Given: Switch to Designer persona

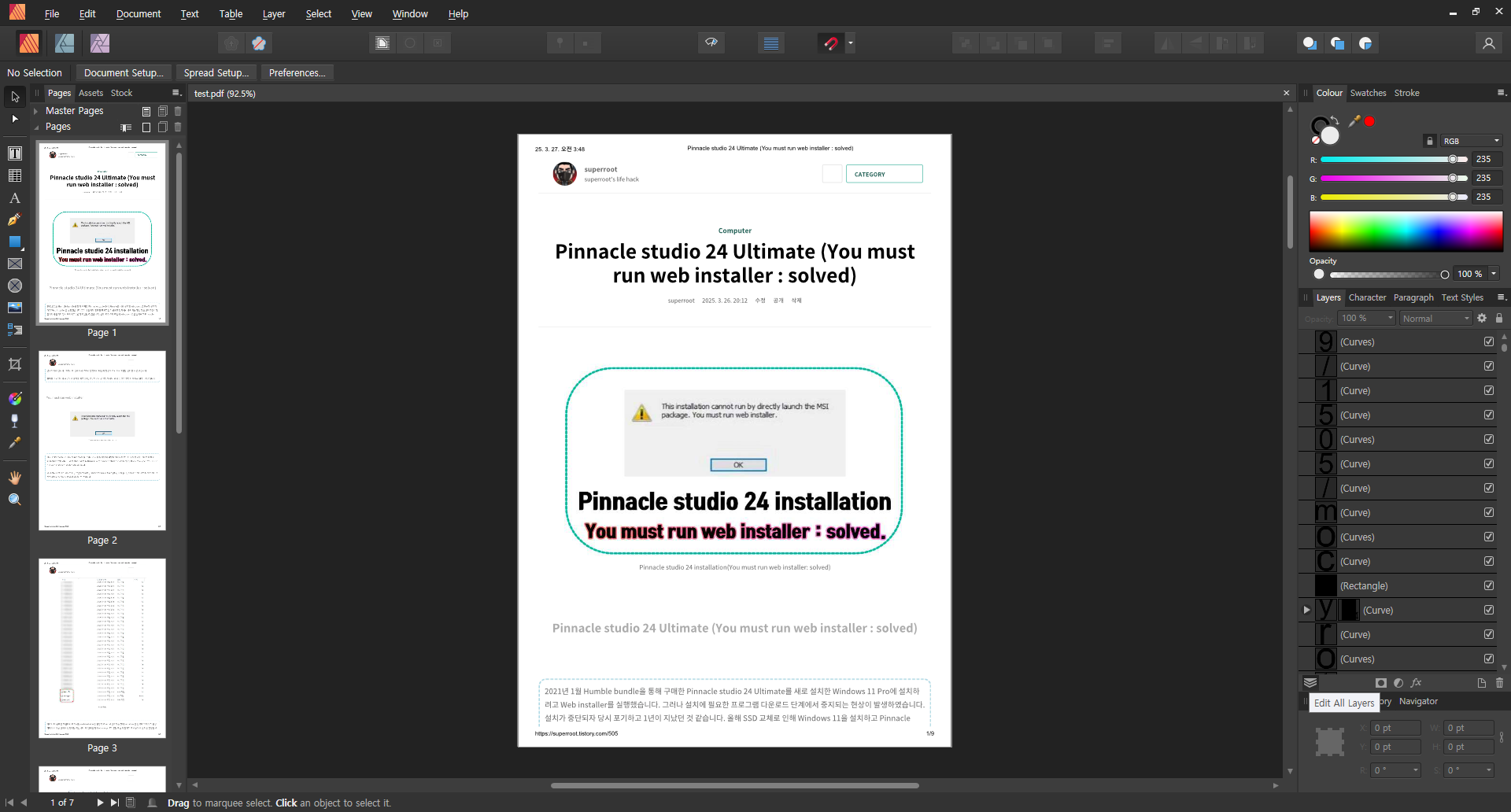Looking at the screenshot, I should pos(65,43).
